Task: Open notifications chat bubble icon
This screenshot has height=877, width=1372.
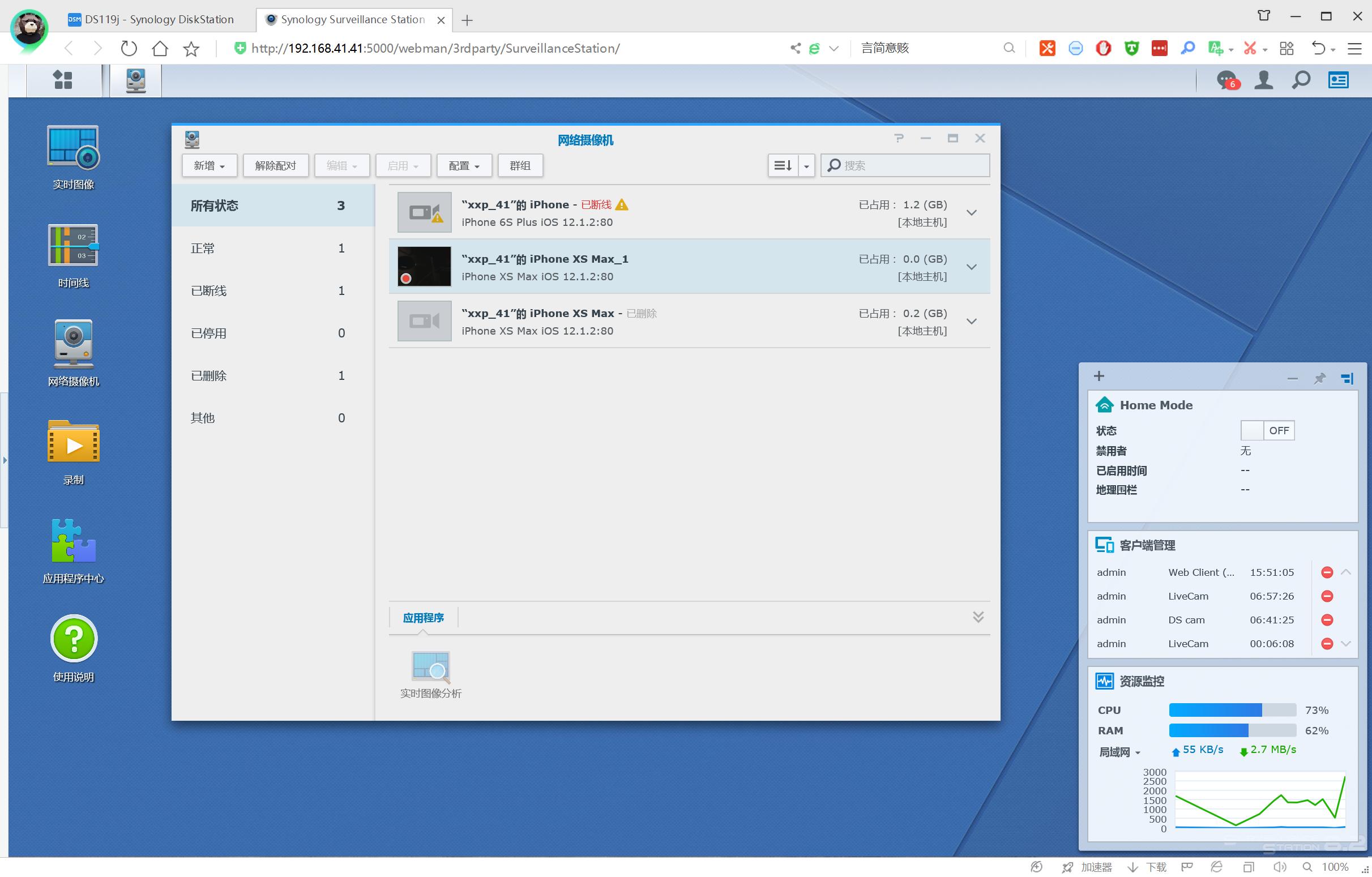Action: pyautogui.click(x=1226, y=80)
